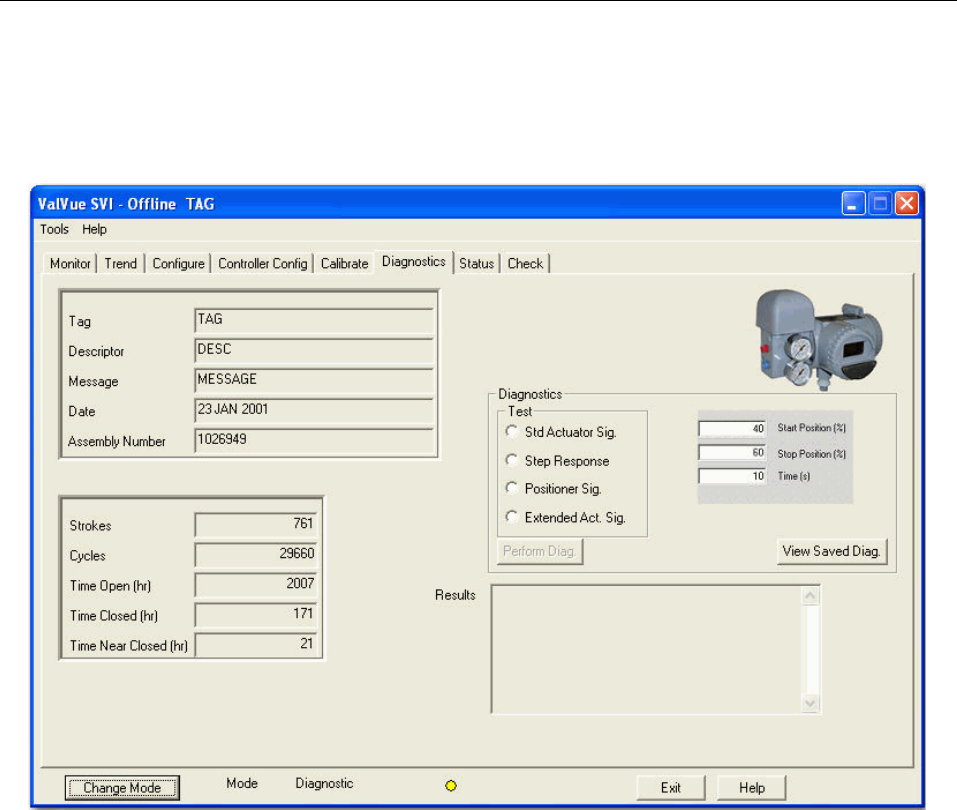Show the Status tab

[x=477, y=264]
